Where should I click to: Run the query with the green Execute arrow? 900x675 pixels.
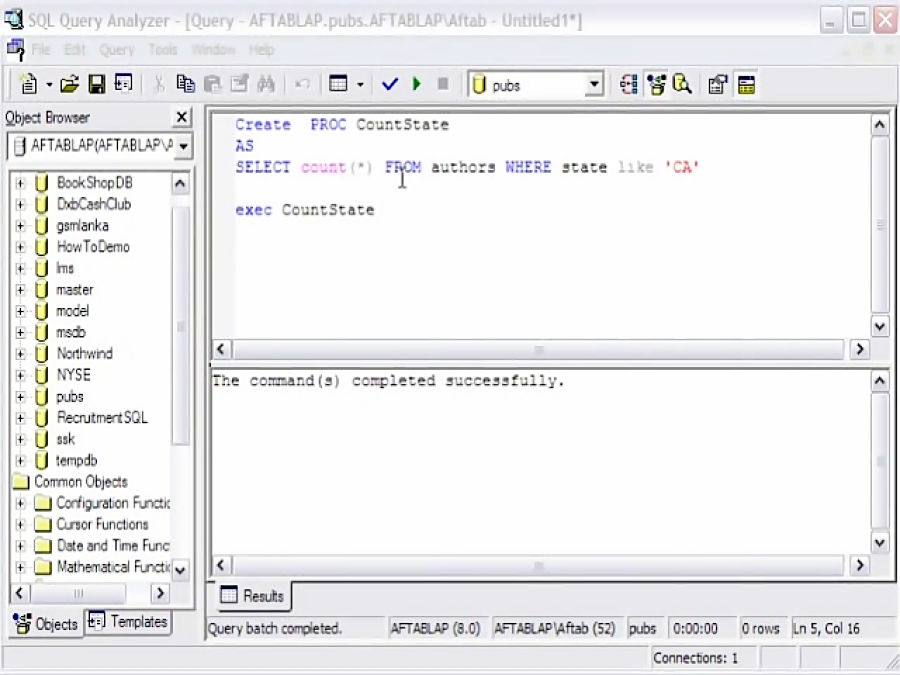point(416,85)
